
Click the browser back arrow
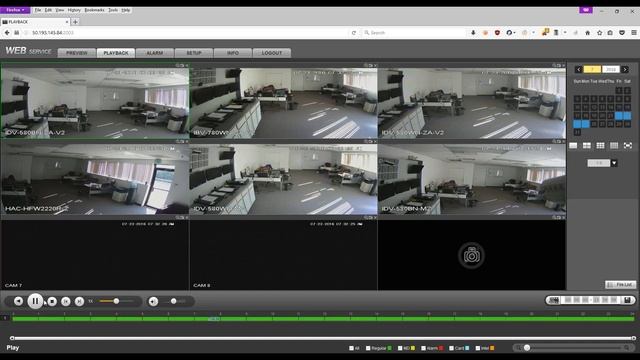coord(7,33)
